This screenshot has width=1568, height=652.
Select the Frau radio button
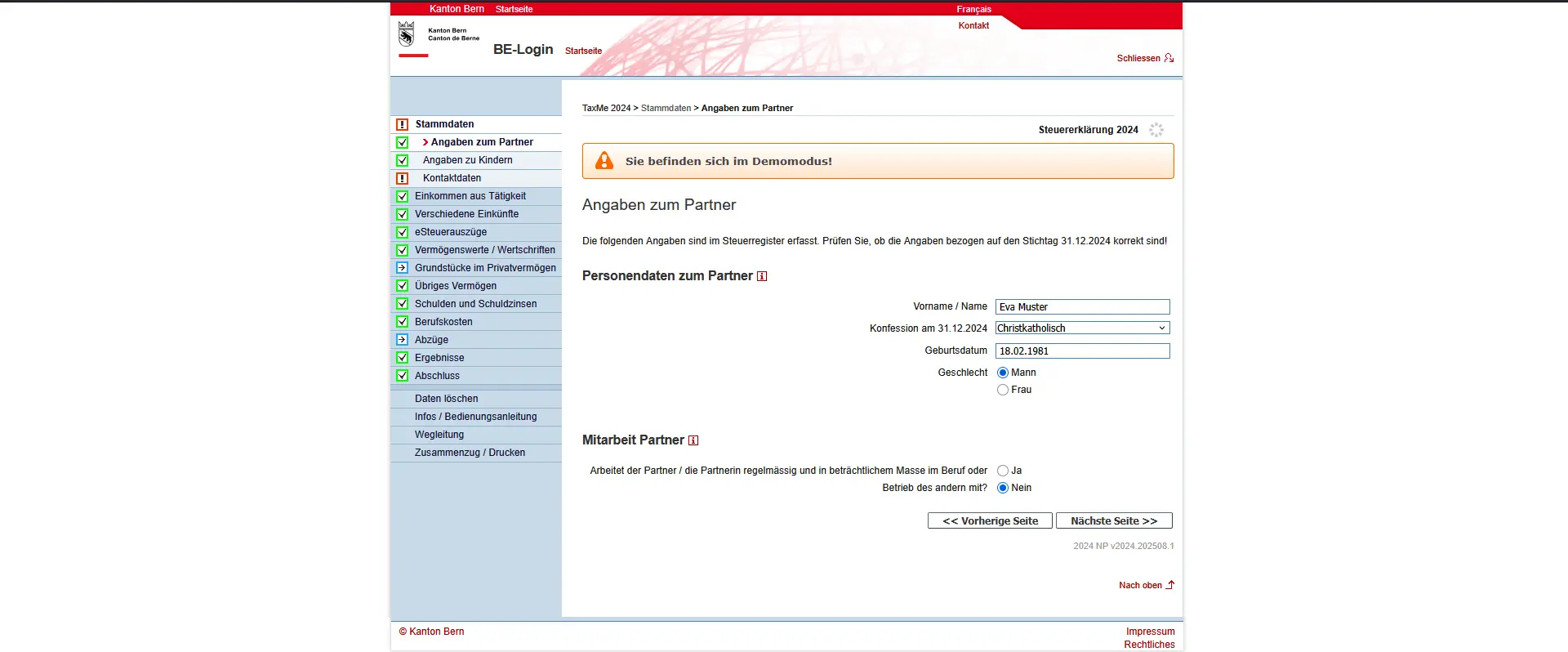pos(1003,391)
